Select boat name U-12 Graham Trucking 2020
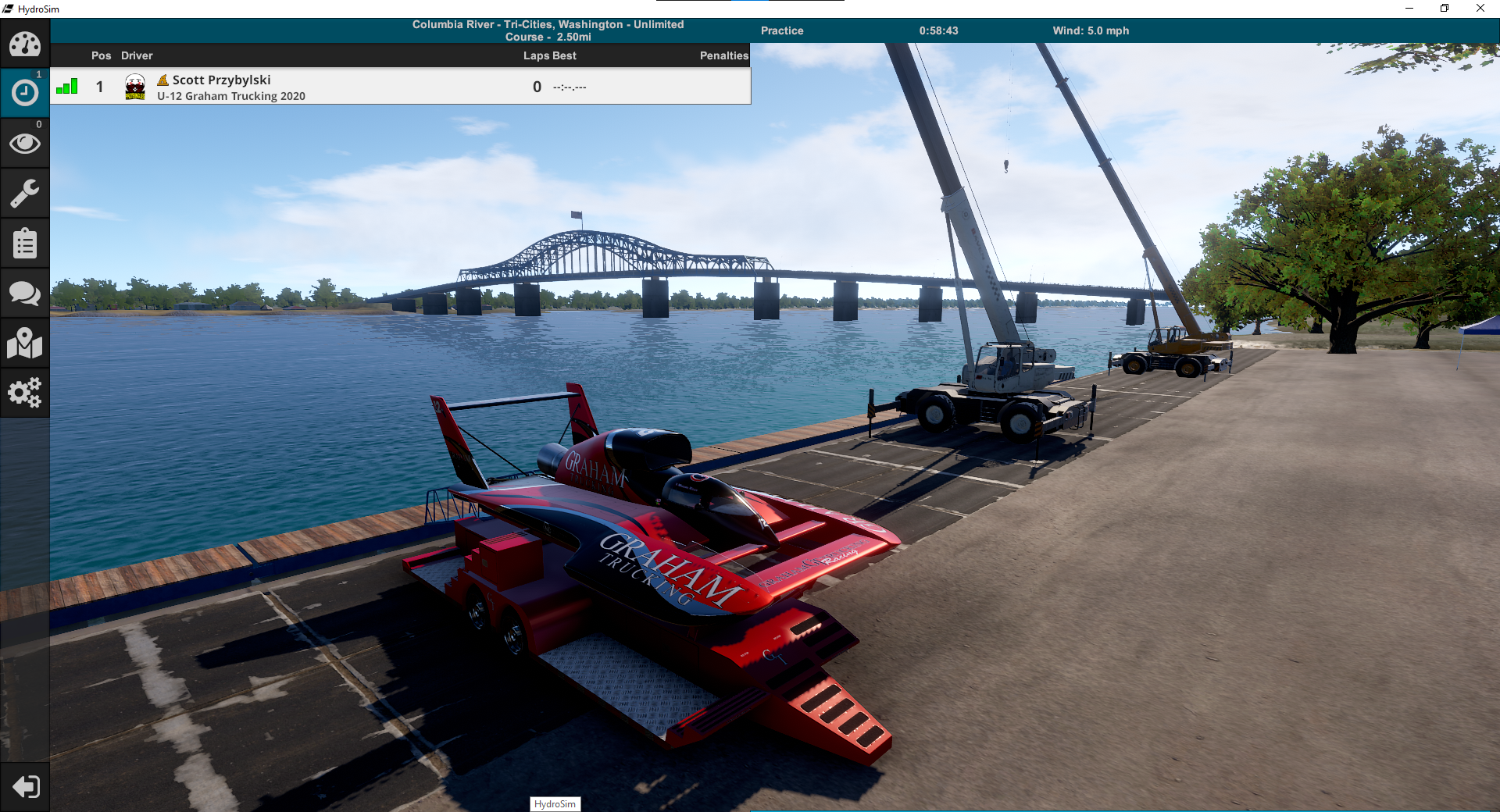This screenshot has height=812, width=1500. click(x=231, y=96)
